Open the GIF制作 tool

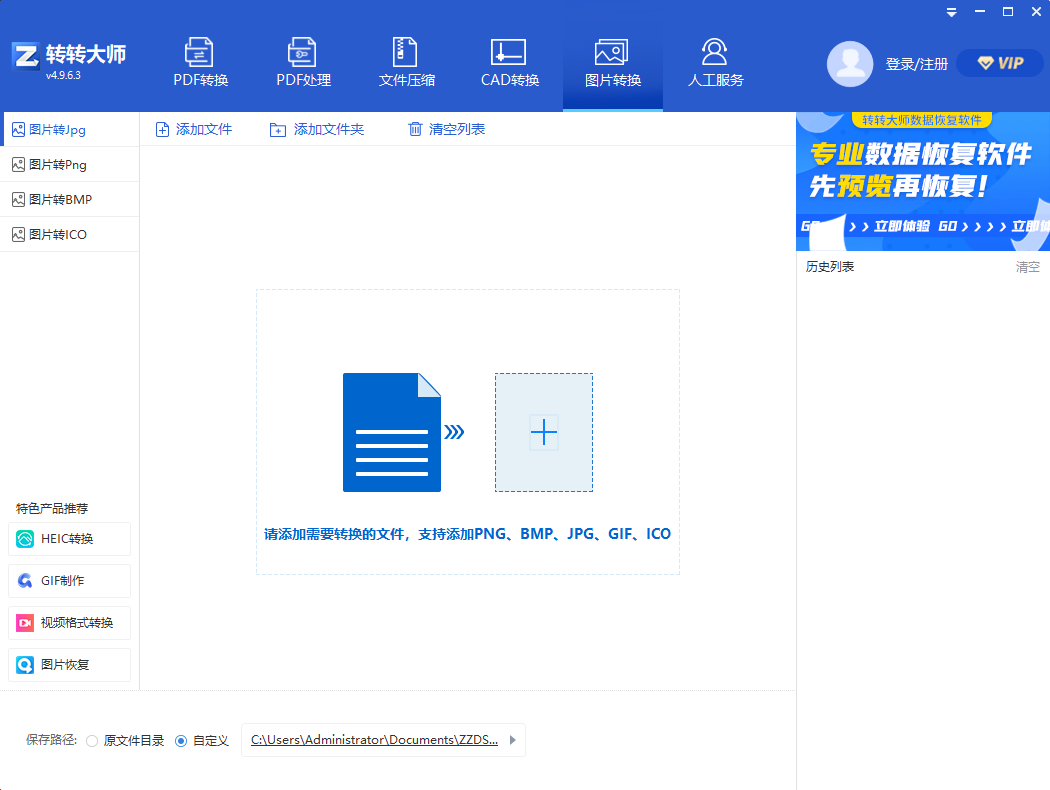69,580
